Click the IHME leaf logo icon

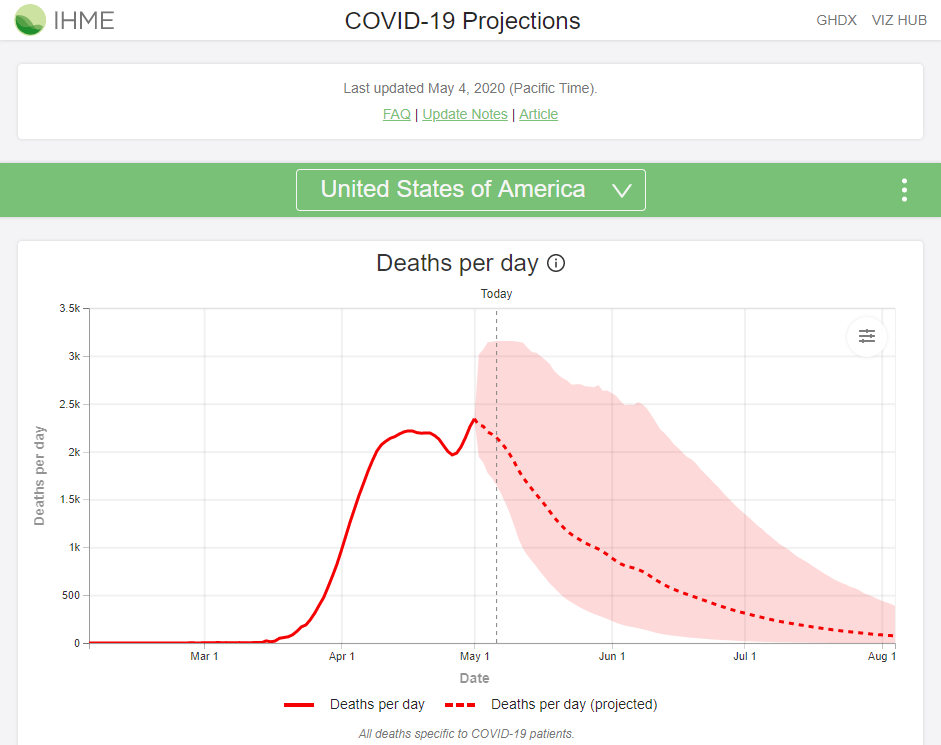coord(30,20)
